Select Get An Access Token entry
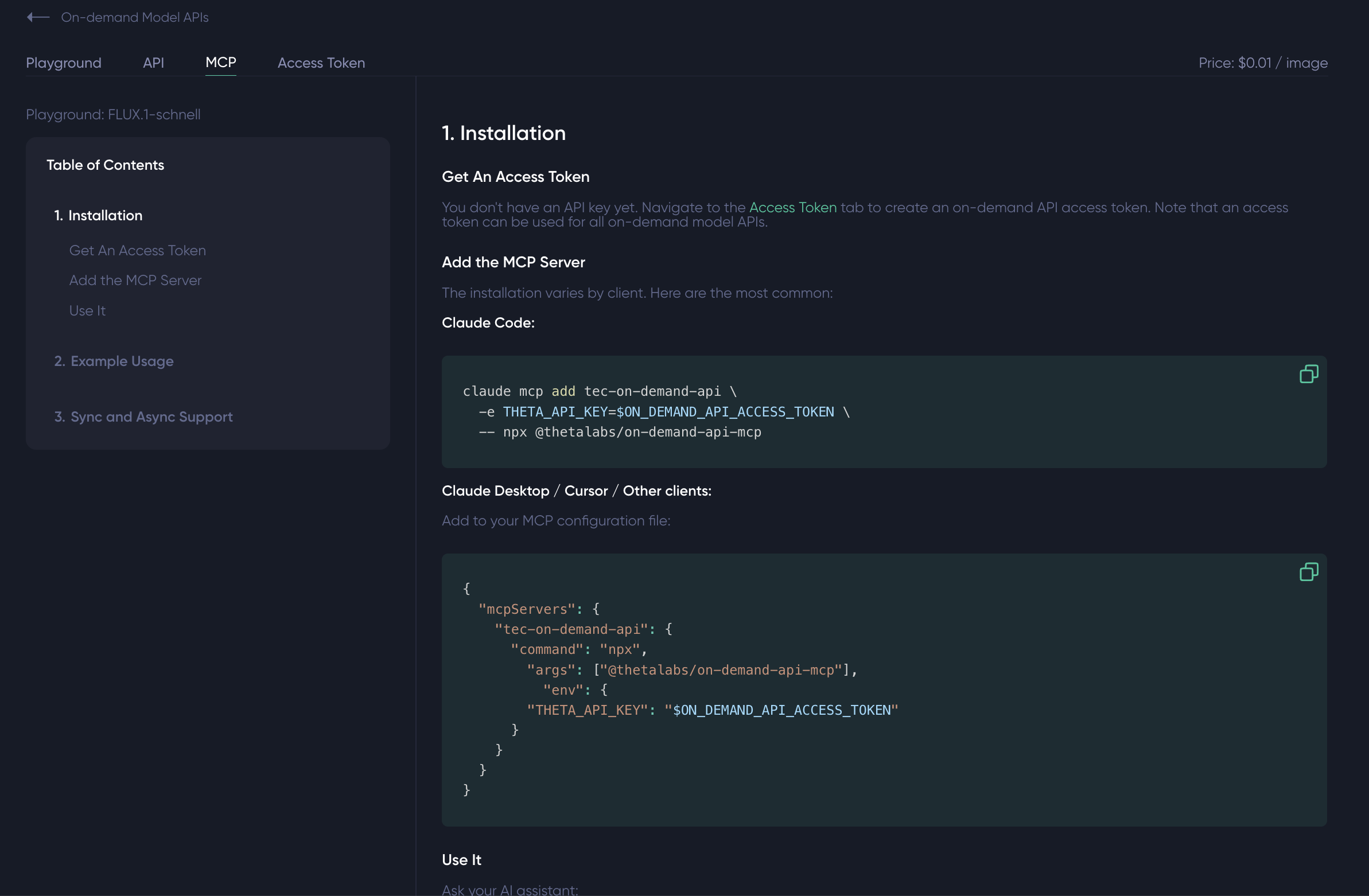Image resolution: width=1369 pixels, height=896 pixels. point(138,251)
